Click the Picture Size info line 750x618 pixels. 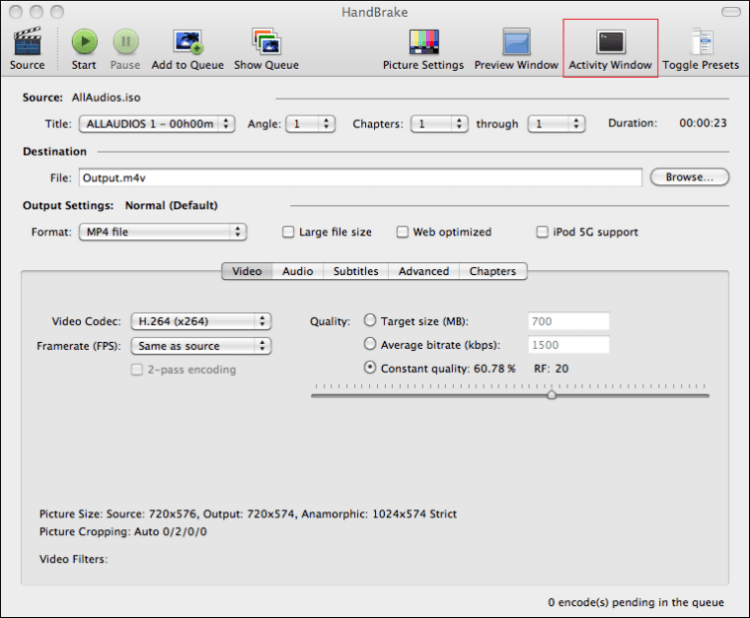248,514
